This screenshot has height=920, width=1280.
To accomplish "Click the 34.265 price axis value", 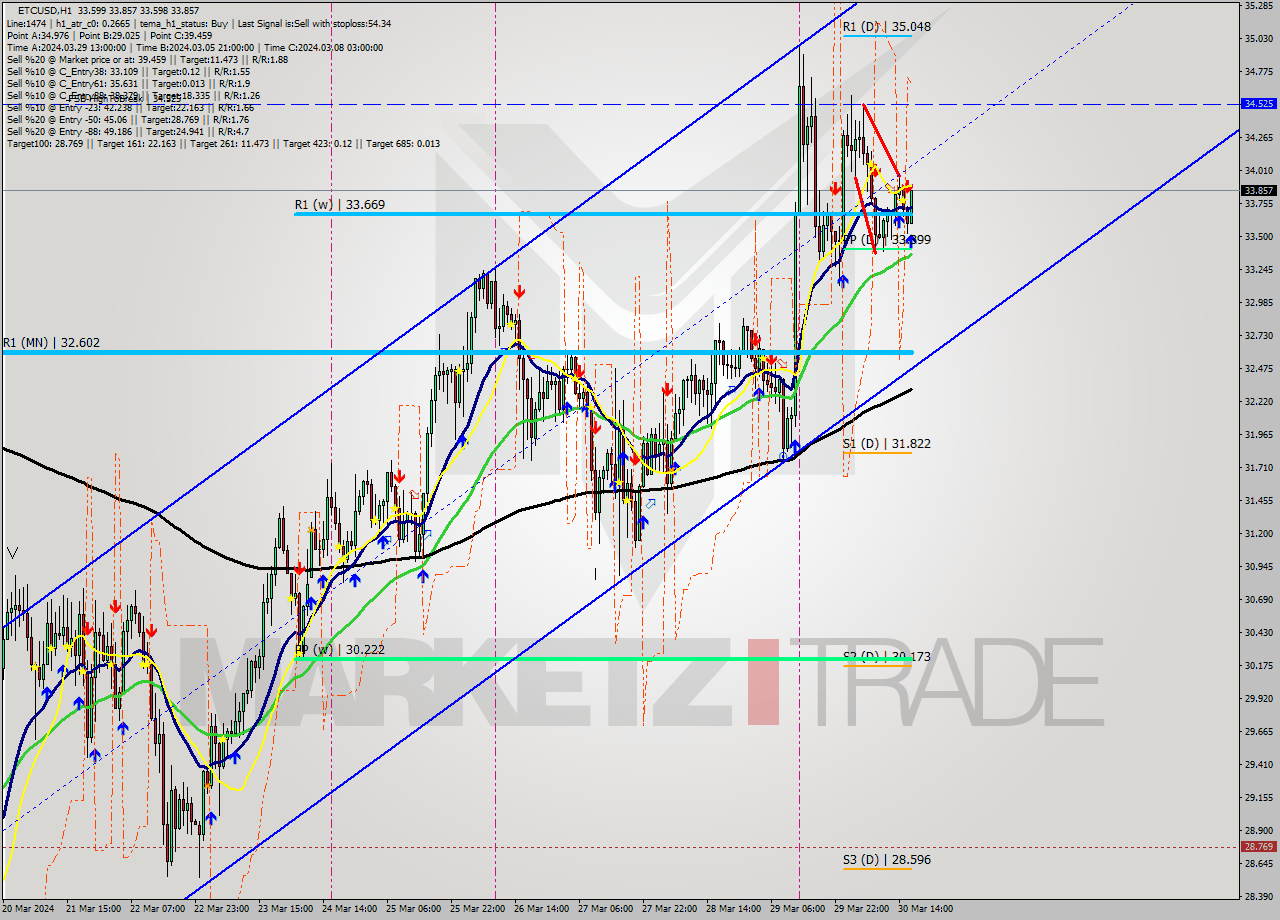I will coord(1258,138).
